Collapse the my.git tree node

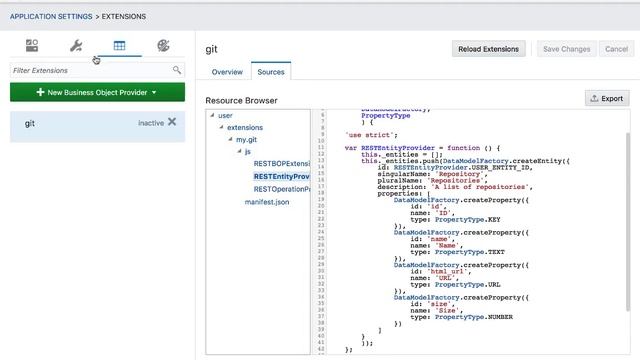230,139
